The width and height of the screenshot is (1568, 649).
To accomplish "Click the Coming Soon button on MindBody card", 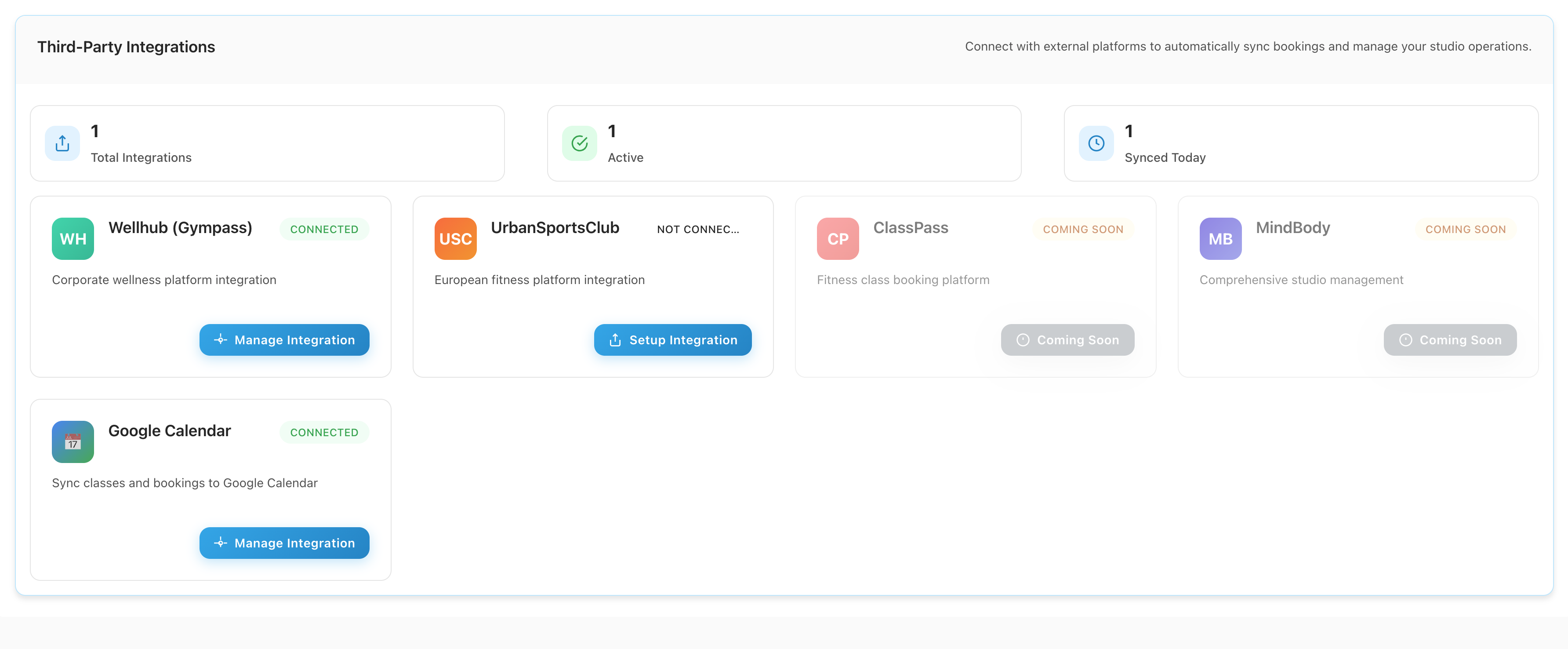I will [x=1450, y=340].
